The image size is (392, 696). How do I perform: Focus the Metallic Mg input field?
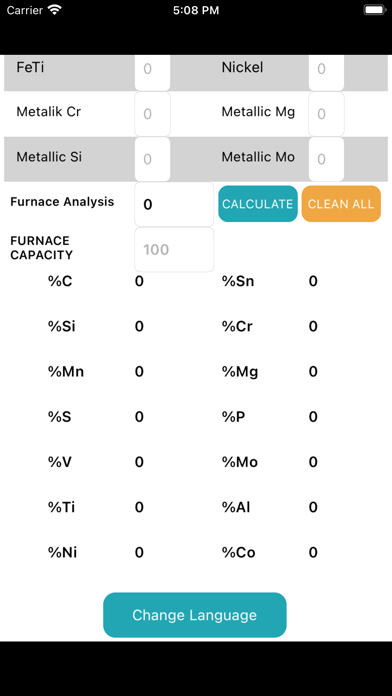pos(326,114)
